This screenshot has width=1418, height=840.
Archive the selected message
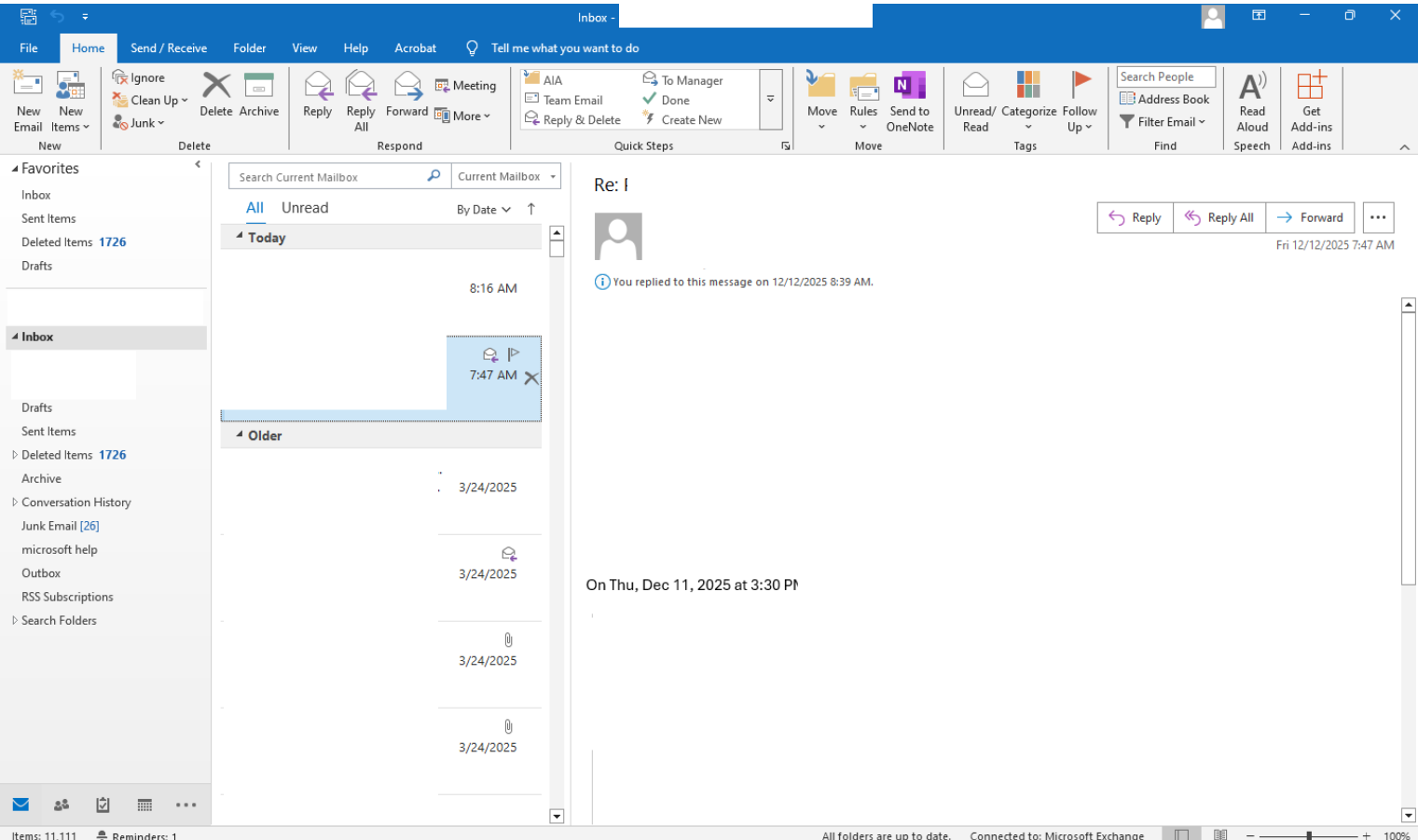point(259,94)
